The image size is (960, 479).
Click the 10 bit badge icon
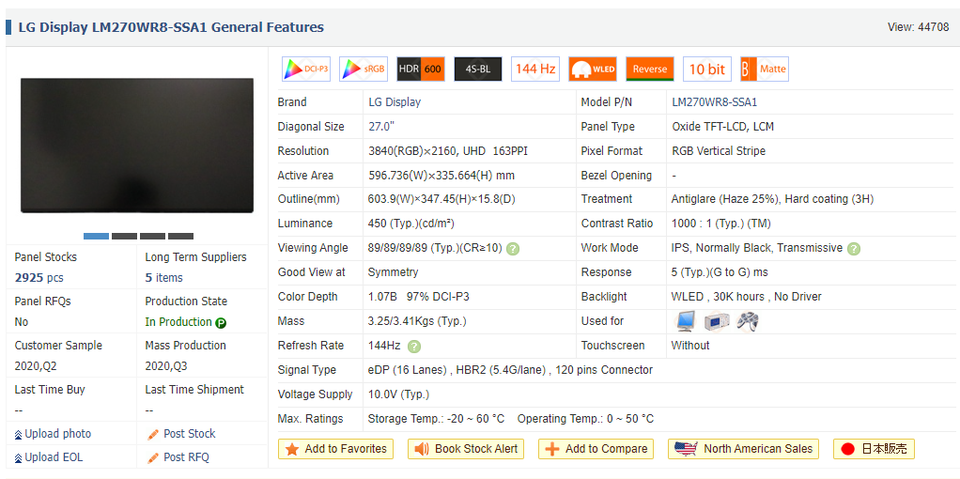pos(707,69)
